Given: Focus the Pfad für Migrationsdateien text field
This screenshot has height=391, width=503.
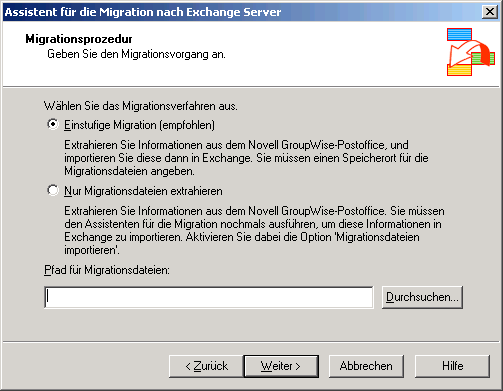Looking at the screenshot, I should pyautogui.click(x=209, y=297).
